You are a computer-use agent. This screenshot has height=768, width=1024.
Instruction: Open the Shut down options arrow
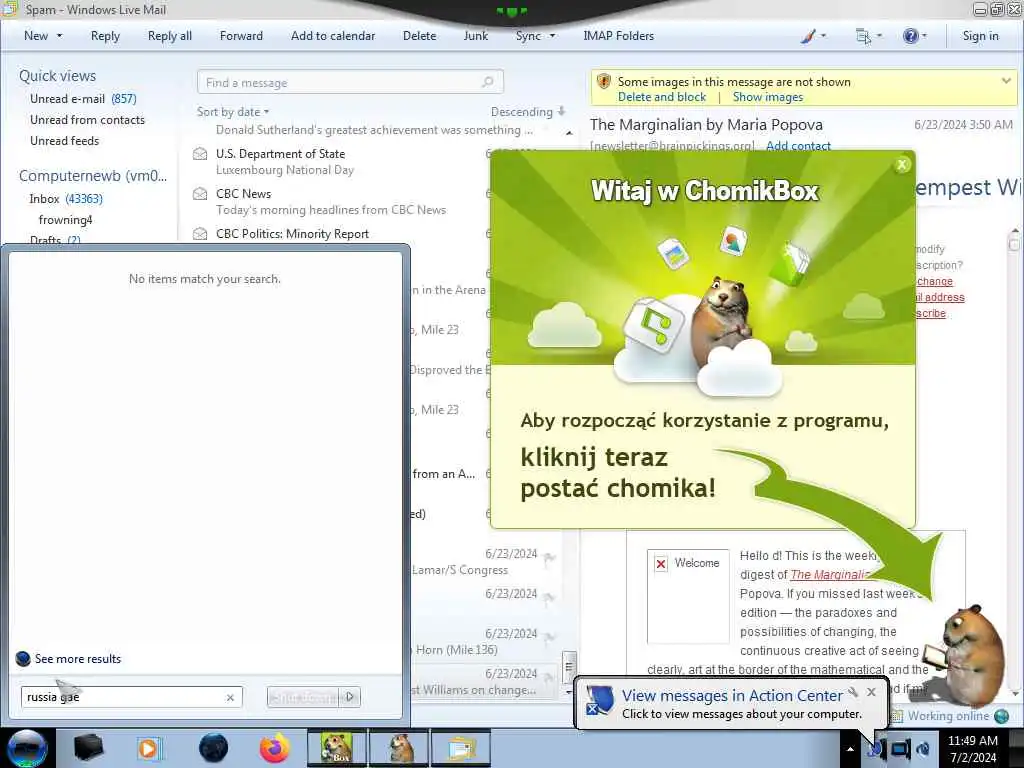point(351,697)
